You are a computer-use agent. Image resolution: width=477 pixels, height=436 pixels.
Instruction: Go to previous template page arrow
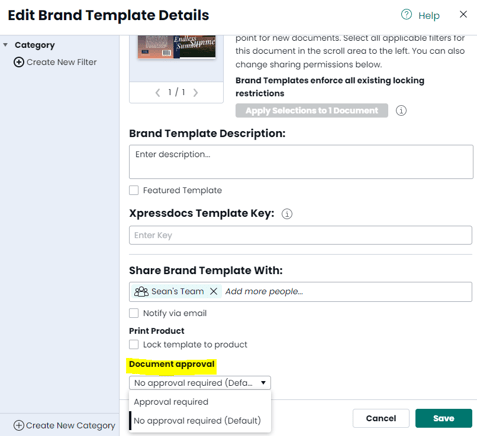tap(158, 92)
